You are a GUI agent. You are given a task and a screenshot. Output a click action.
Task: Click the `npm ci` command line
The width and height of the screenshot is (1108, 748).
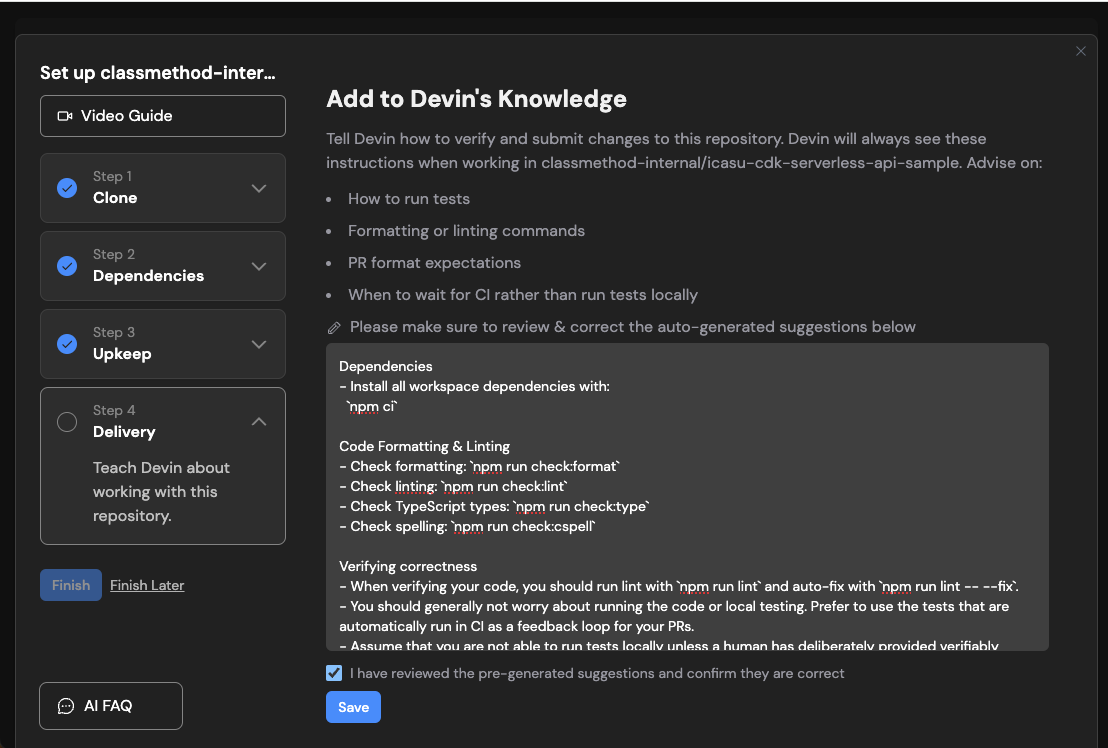click(372, 406)
